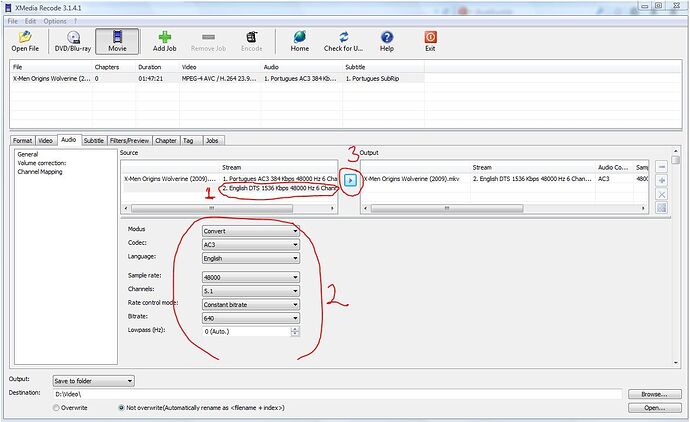This screenshot has width=690, height=422.
Task: Select Channel Mapping in the settings list
Action: coord(40,172)
